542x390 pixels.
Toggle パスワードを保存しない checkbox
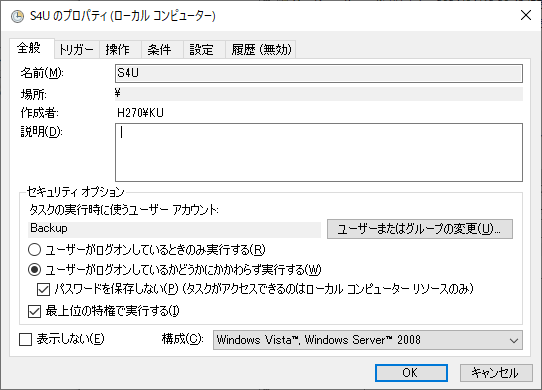pyautogui.click(x=43, y=289)
